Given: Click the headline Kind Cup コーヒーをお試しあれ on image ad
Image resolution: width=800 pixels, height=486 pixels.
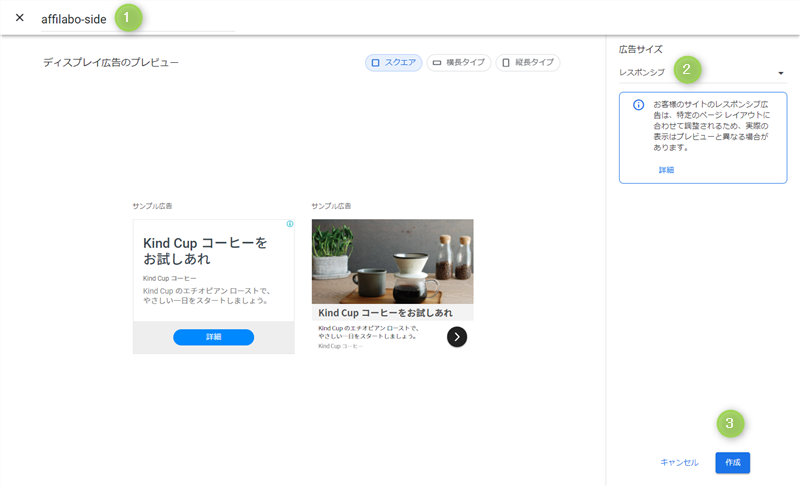Looking at the screenshot, I should [385, 313].
